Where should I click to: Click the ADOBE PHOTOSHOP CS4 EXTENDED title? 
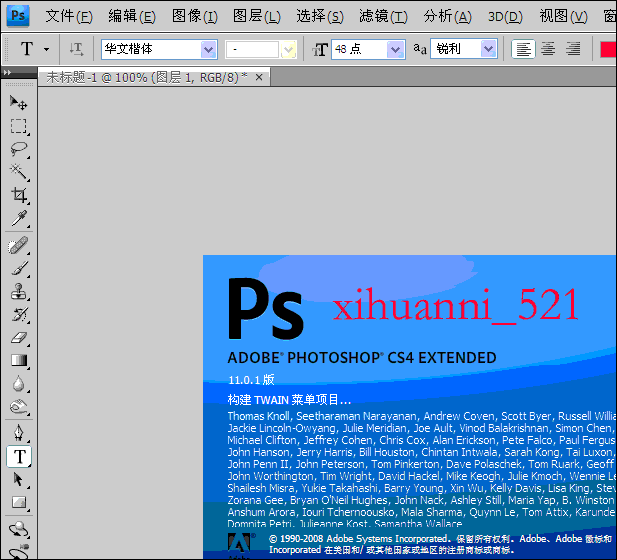(362, 358)
